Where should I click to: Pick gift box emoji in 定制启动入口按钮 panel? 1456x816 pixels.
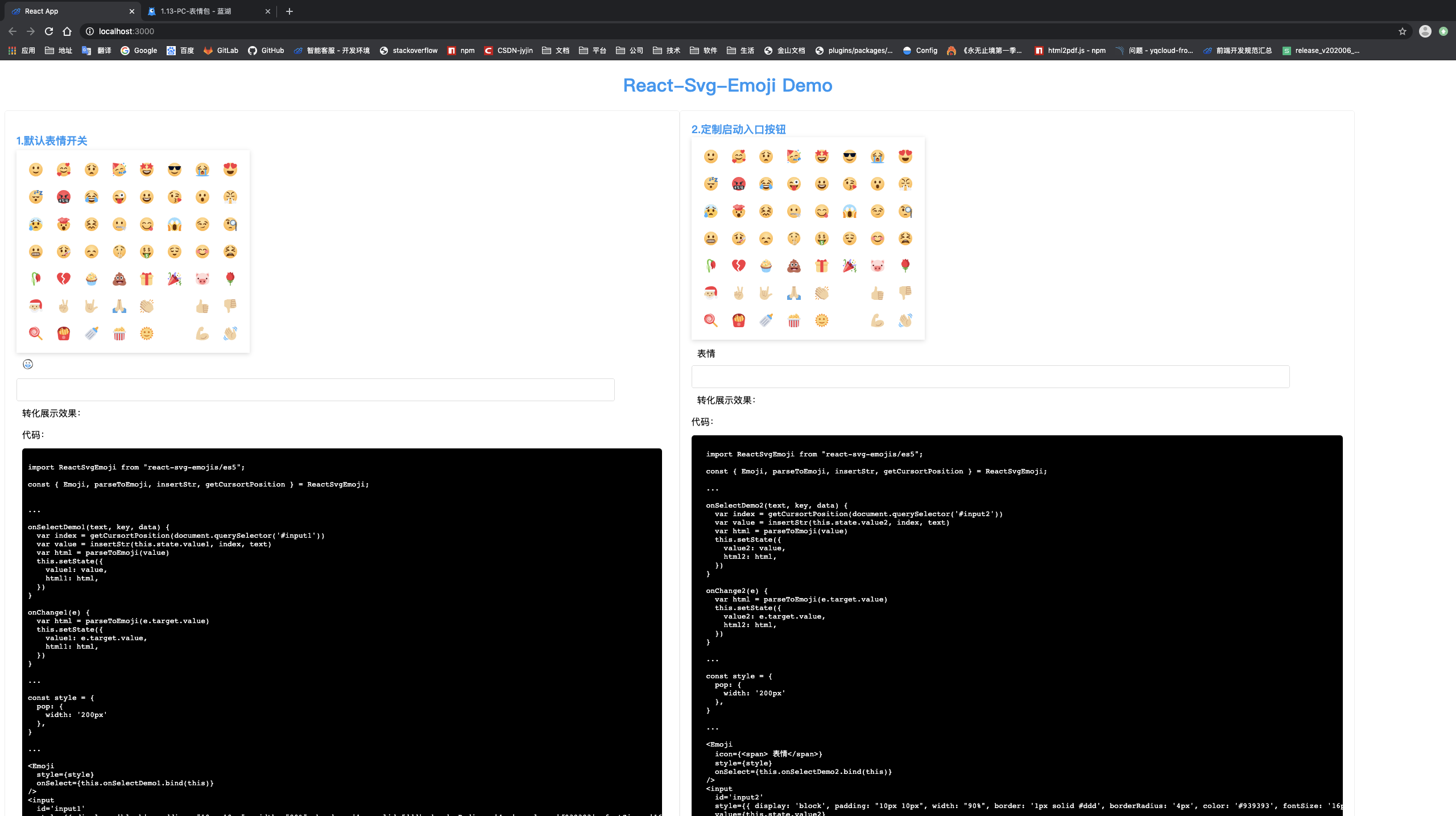pyautogui.click(x=821, y=266)
